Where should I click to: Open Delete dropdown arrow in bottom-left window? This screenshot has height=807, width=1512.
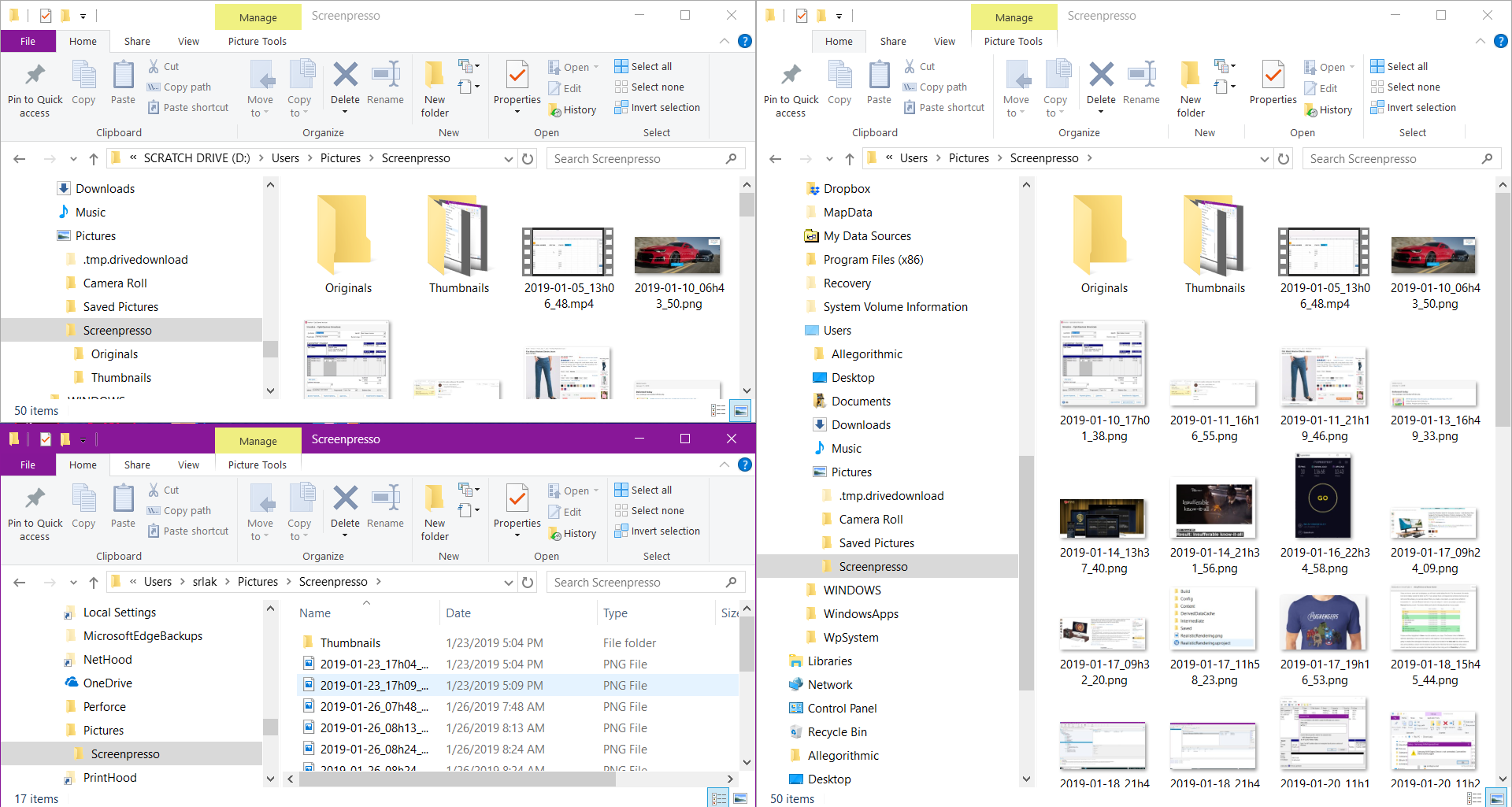click(345, 535)
